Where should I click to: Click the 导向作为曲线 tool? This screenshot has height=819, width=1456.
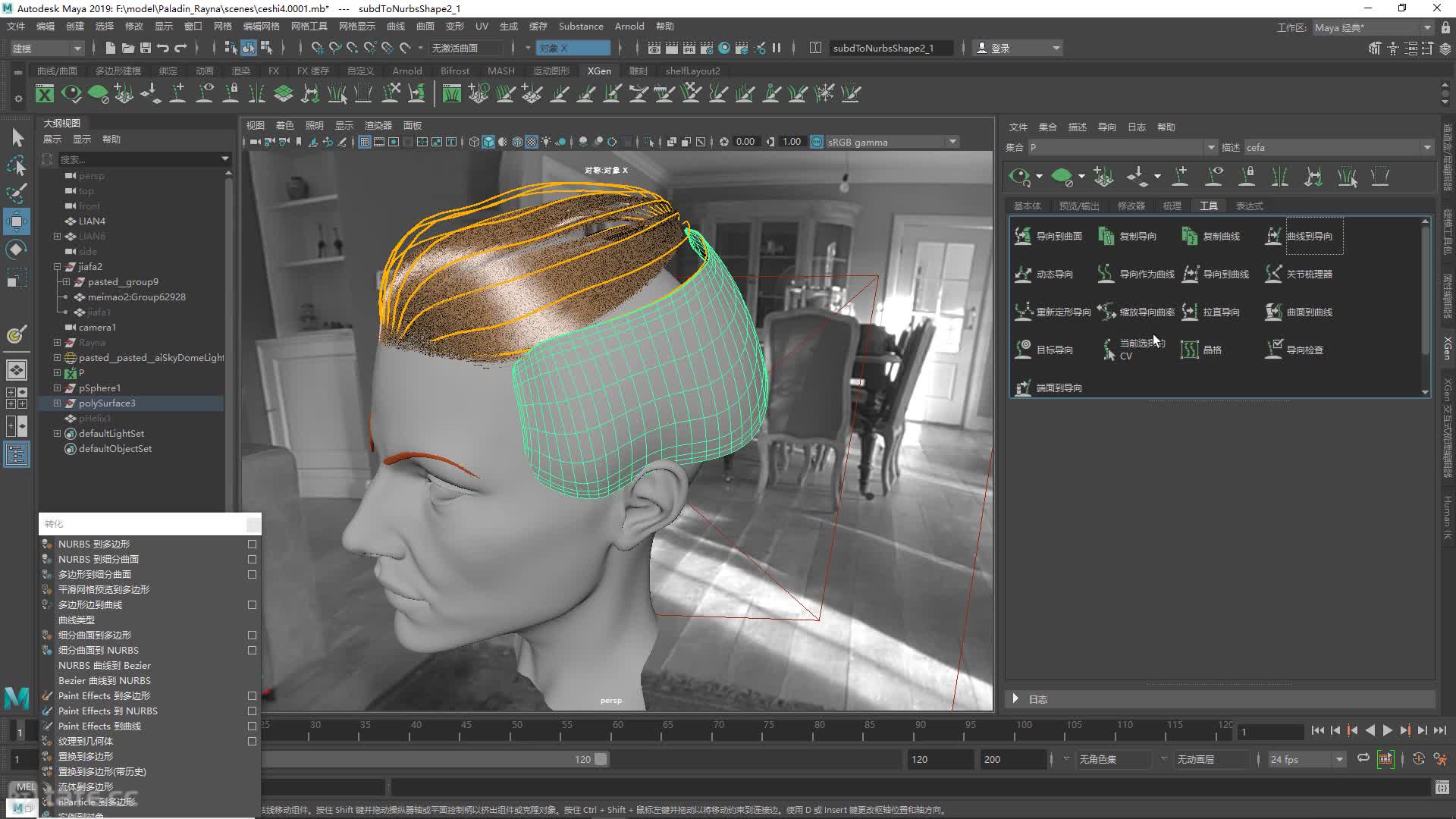tap(1136, 274)
